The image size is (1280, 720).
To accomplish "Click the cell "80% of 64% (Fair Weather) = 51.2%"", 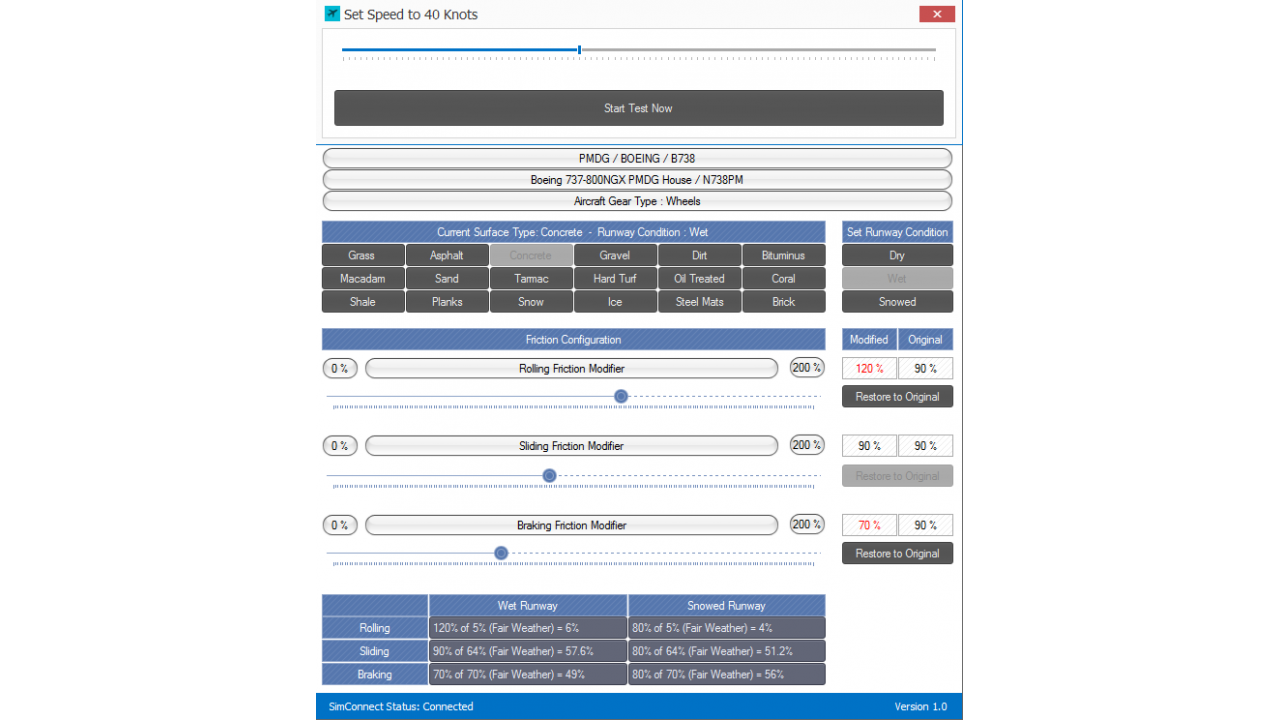I will (726, 651).
